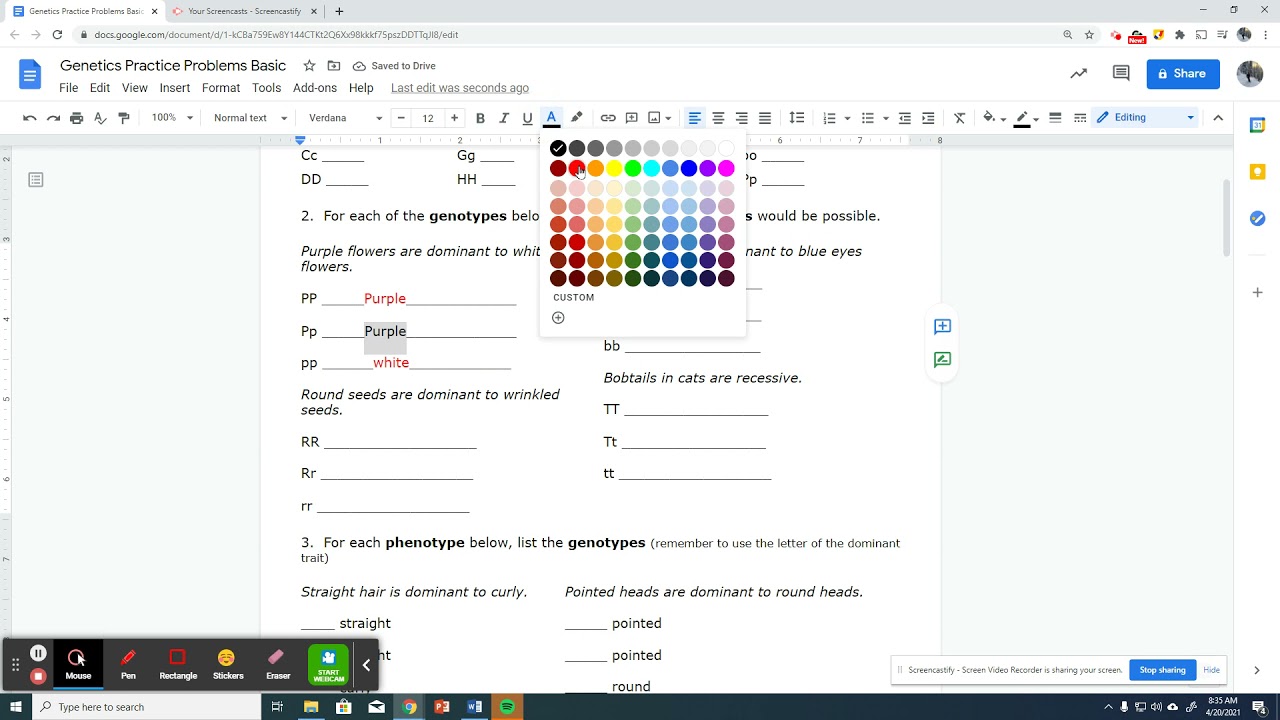Viewport: 1280px width, 720px height.
Task: Toggle italic formatting
Action: pyautogui.click(x=504, y=118)
